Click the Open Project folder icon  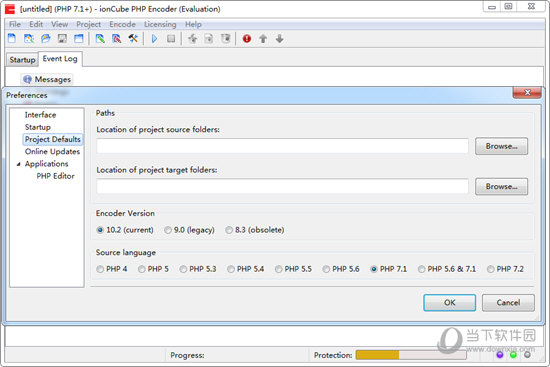46,39
